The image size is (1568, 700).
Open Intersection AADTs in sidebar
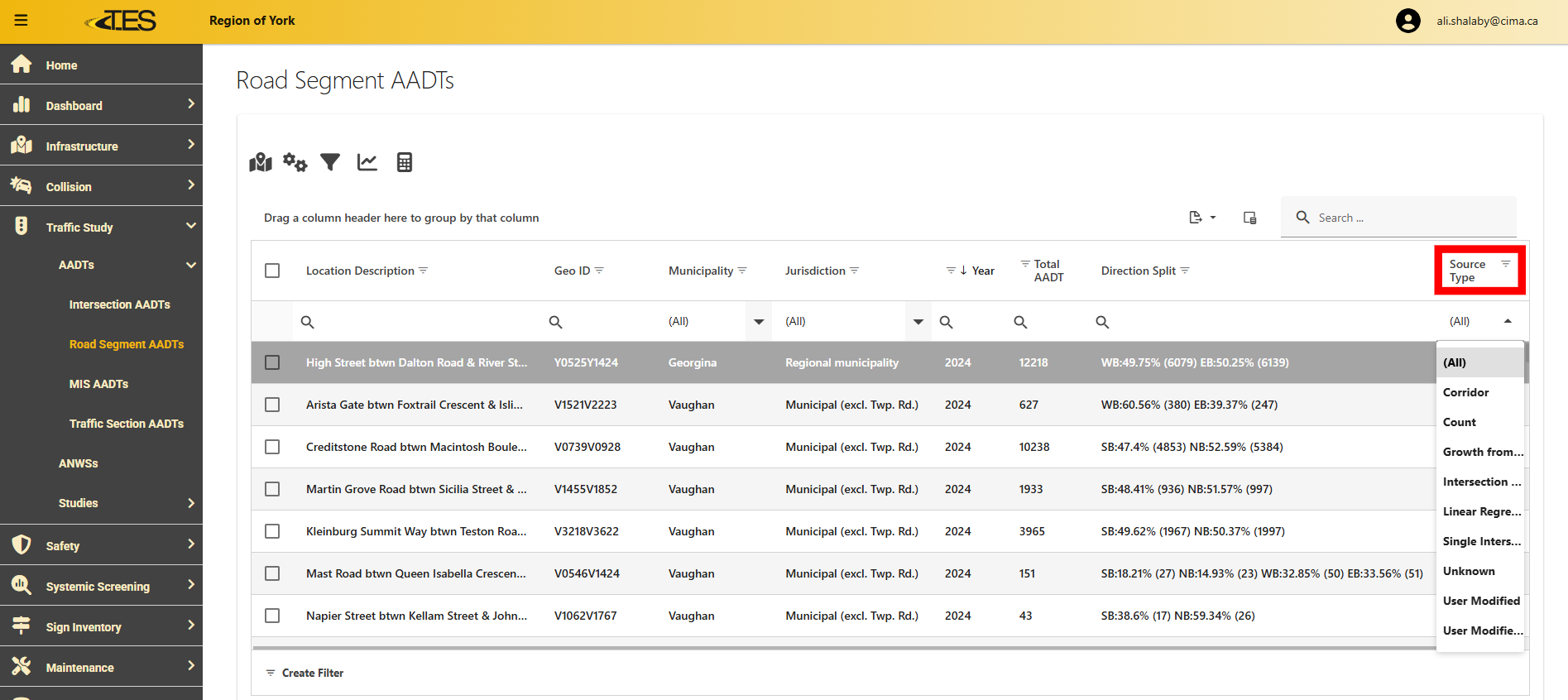[x=119, y=304]
